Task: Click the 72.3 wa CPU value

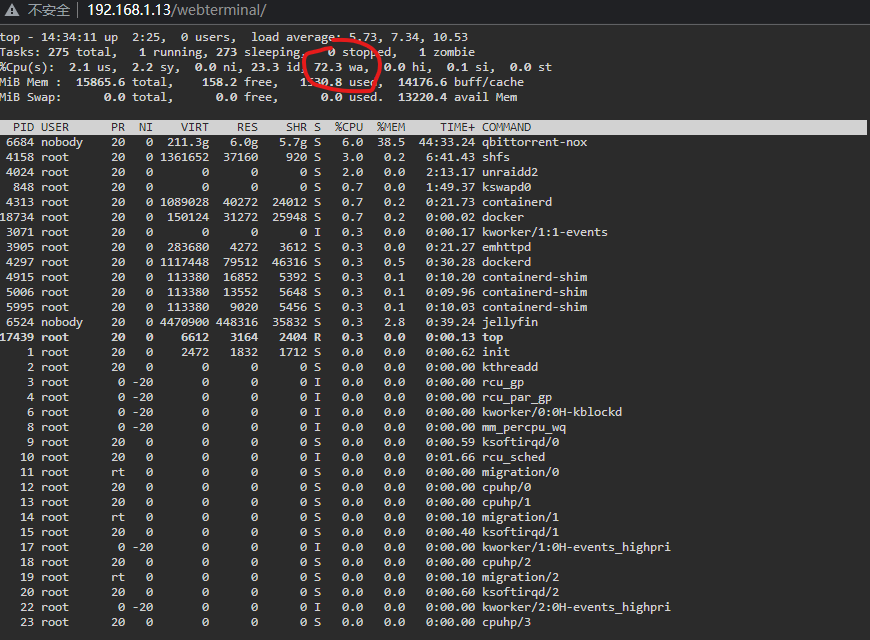Action: pos(341,67)
